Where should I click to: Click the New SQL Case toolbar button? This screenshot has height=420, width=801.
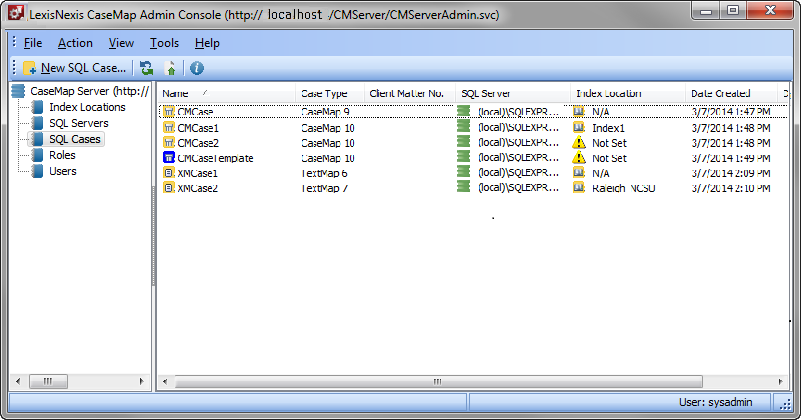tap(75, 68)
